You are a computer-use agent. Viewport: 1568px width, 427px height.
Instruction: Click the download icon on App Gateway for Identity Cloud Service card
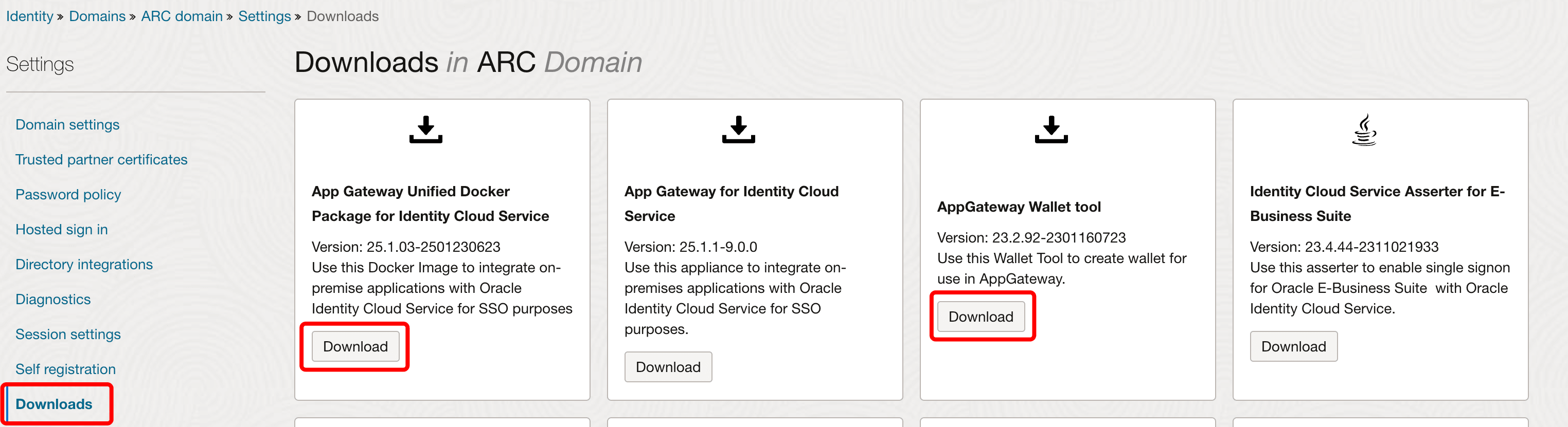[x=738, y=129]
